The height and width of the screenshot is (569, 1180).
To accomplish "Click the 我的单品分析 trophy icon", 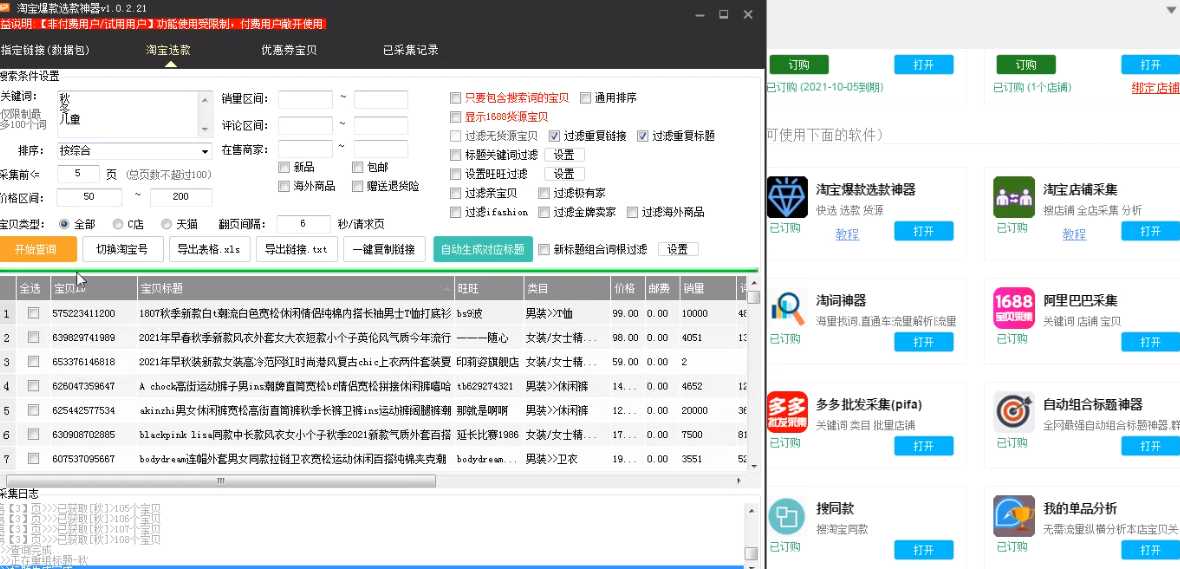I will tap(1014, 516).
